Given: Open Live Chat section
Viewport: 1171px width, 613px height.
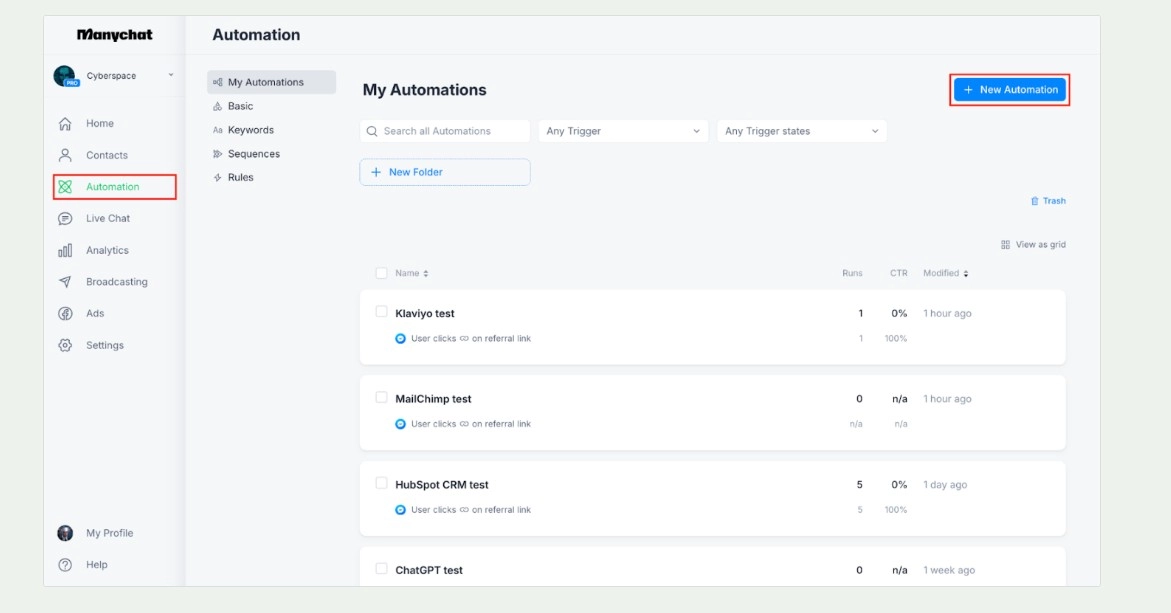Looking at the screenshot, I should [x=108, y=219].
